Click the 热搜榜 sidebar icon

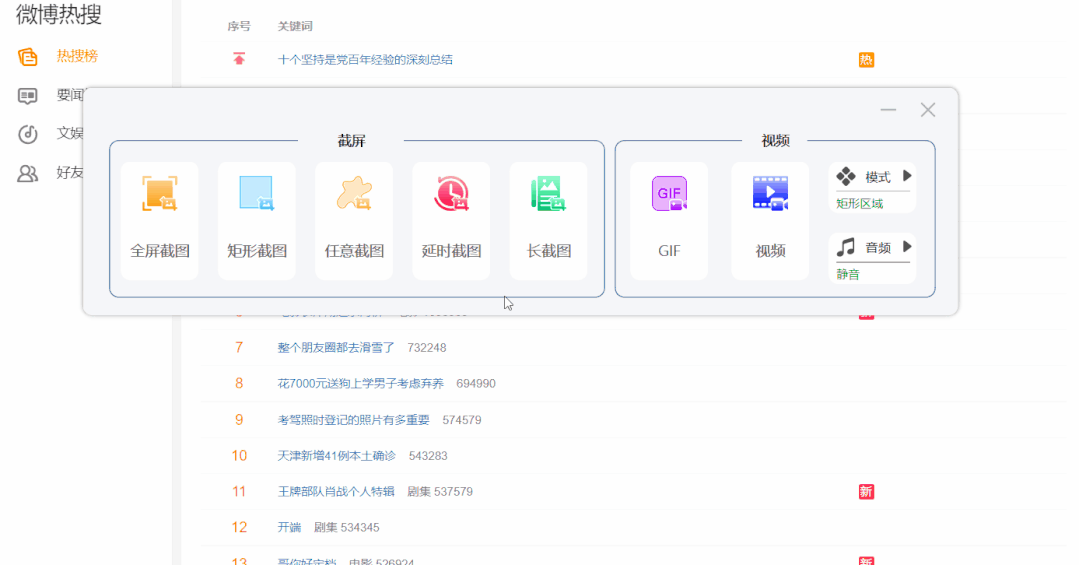point(28,56)
